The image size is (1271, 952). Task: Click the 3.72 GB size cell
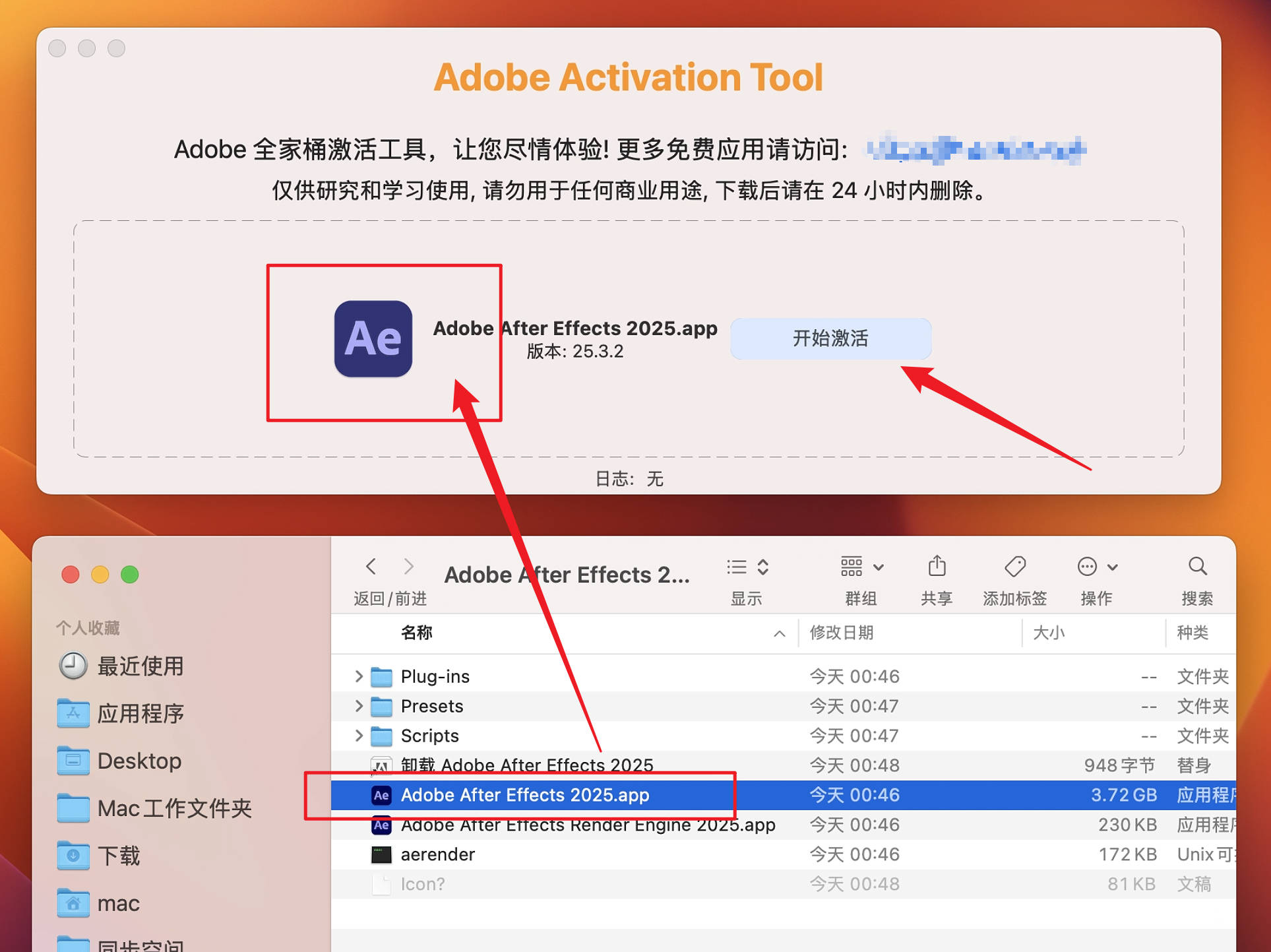(x=1124, y=795)
